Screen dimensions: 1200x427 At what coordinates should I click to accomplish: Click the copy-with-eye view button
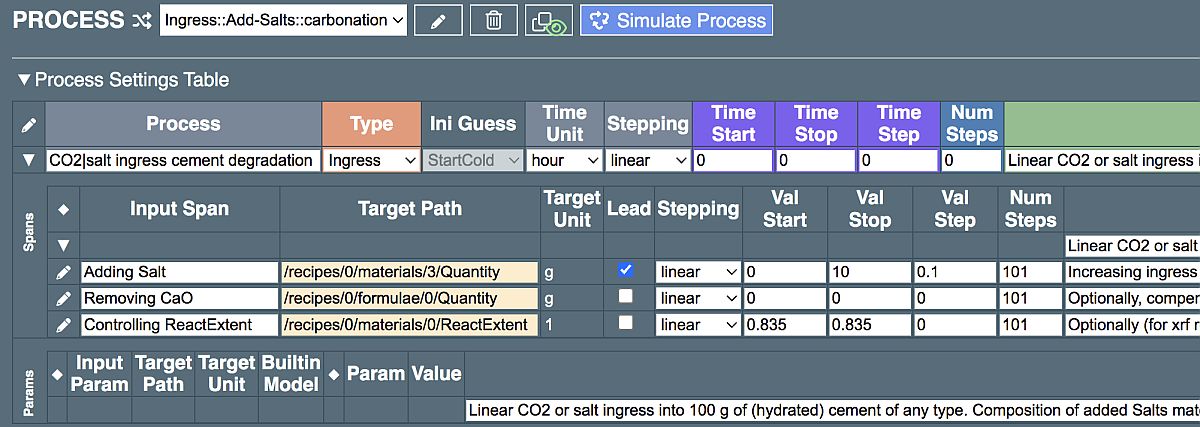(548, 20)
